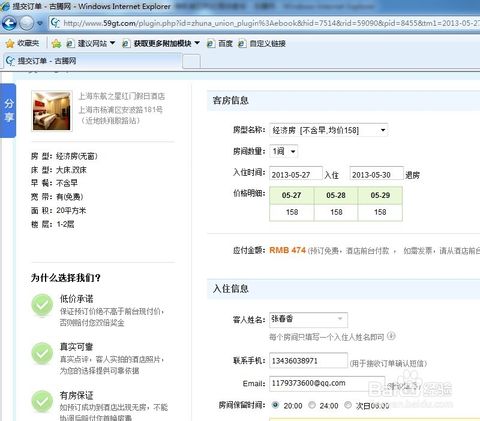The width and height of the screenshot is (480, 421).
Task: Select the 20:00 room hold time radio
Action: [275, 405]
